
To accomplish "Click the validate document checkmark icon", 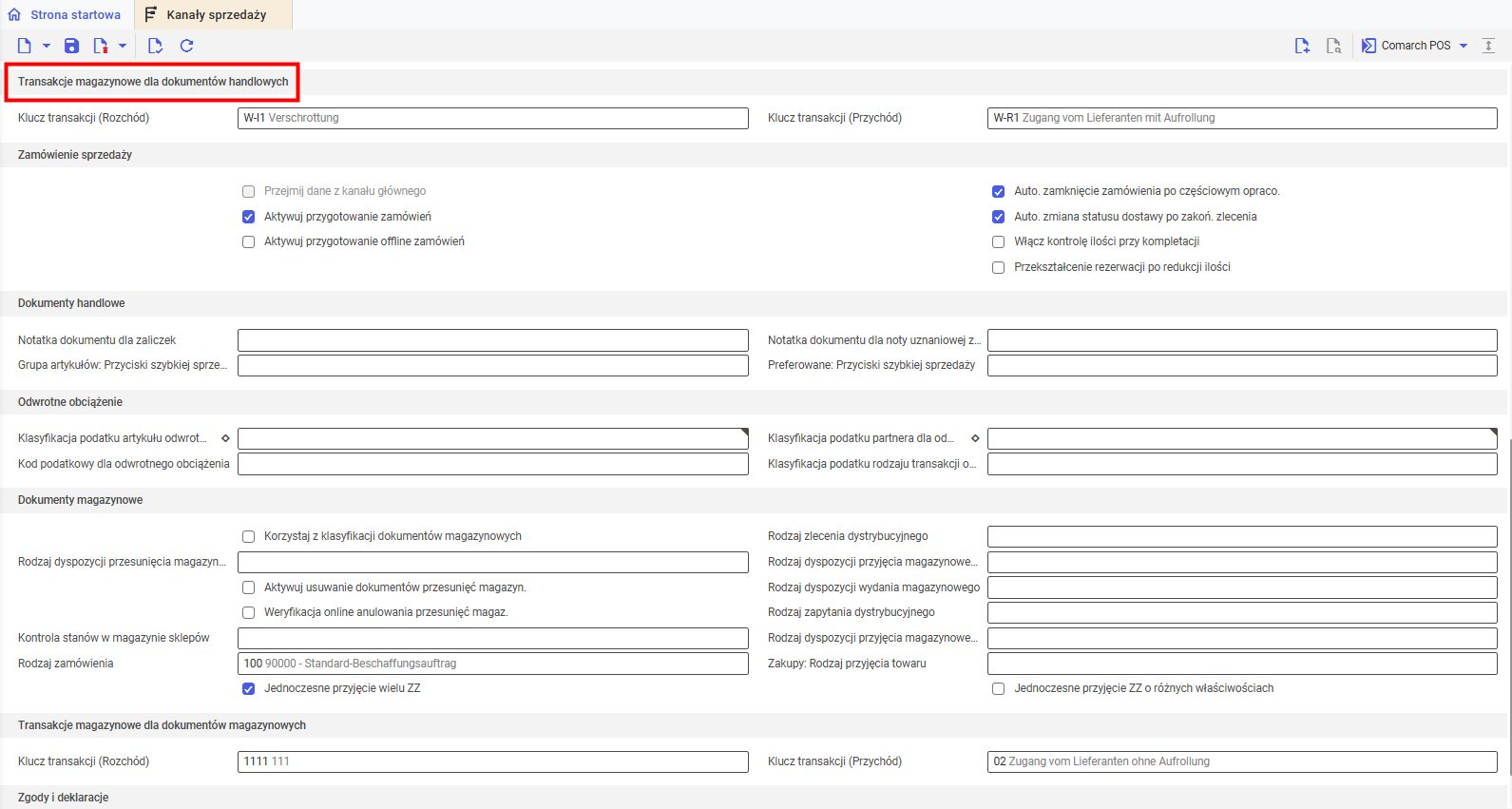I will pos(155,46).
